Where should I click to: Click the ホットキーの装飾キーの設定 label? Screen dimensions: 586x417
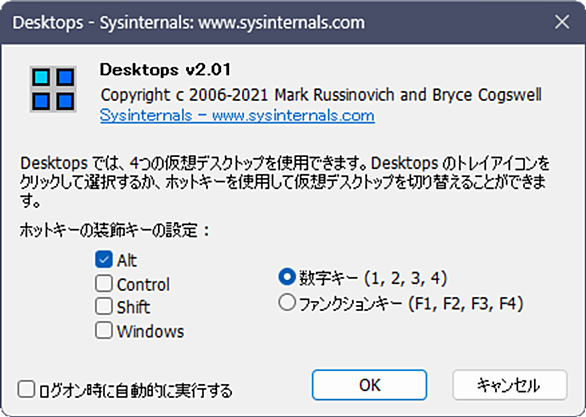[x=114, y=230]
